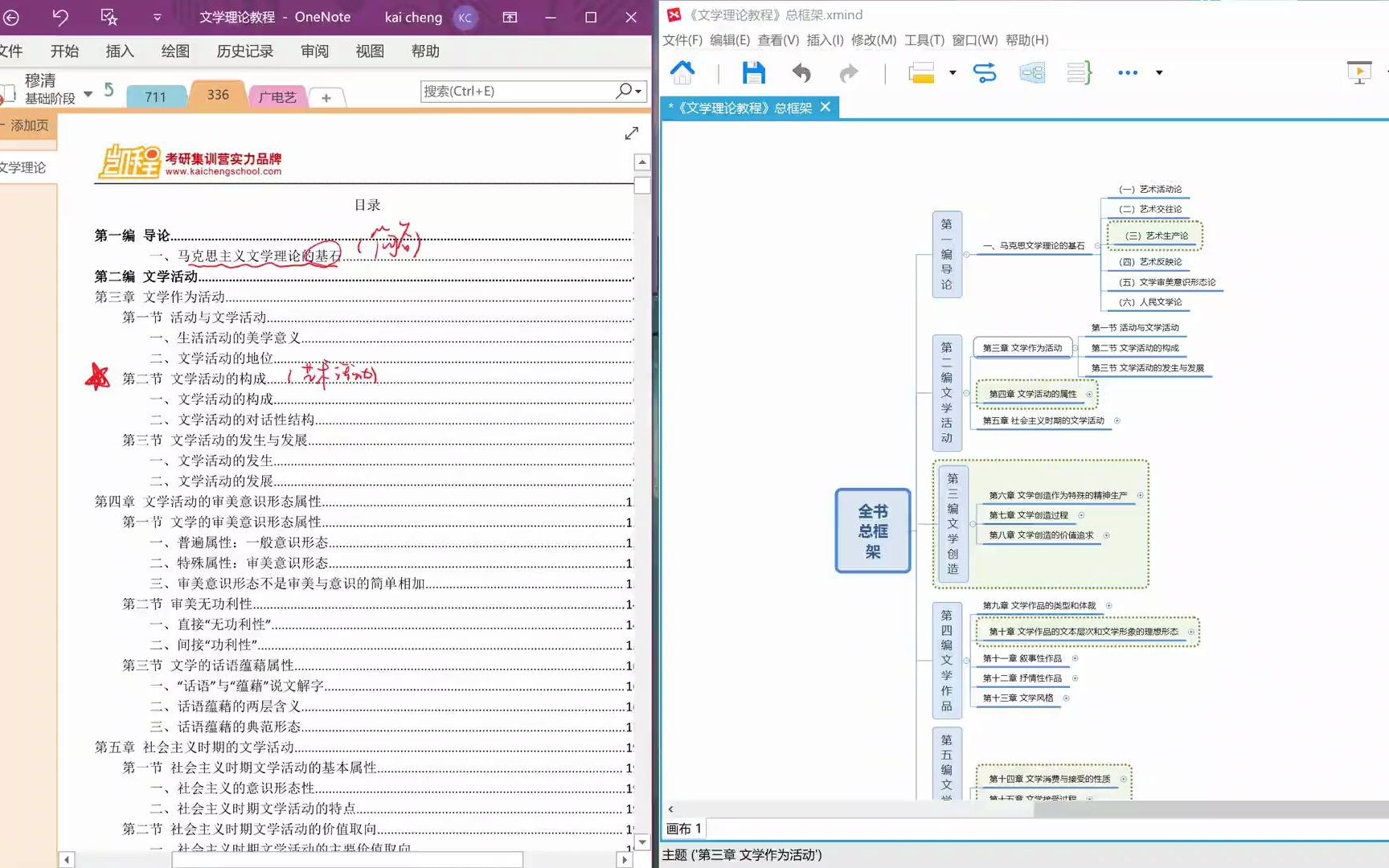The width and height of the screenshot is (1389, 868).
Task: Open the 查看(V) menu in XMind
Action: coord(777,40)
